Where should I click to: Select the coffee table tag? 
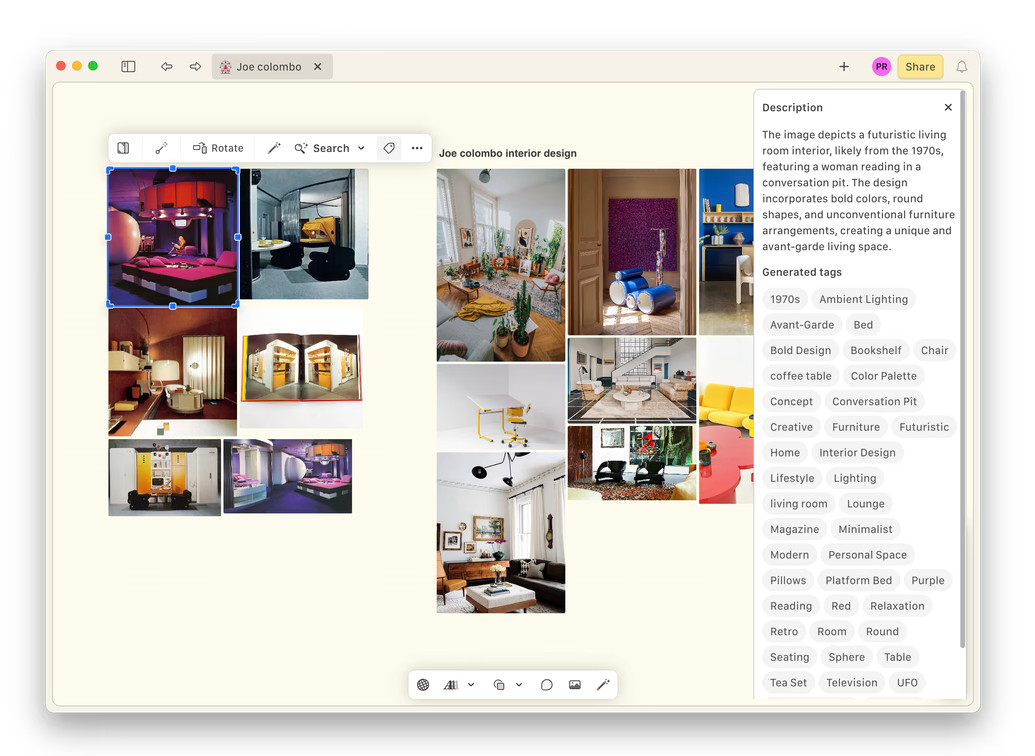801,376
